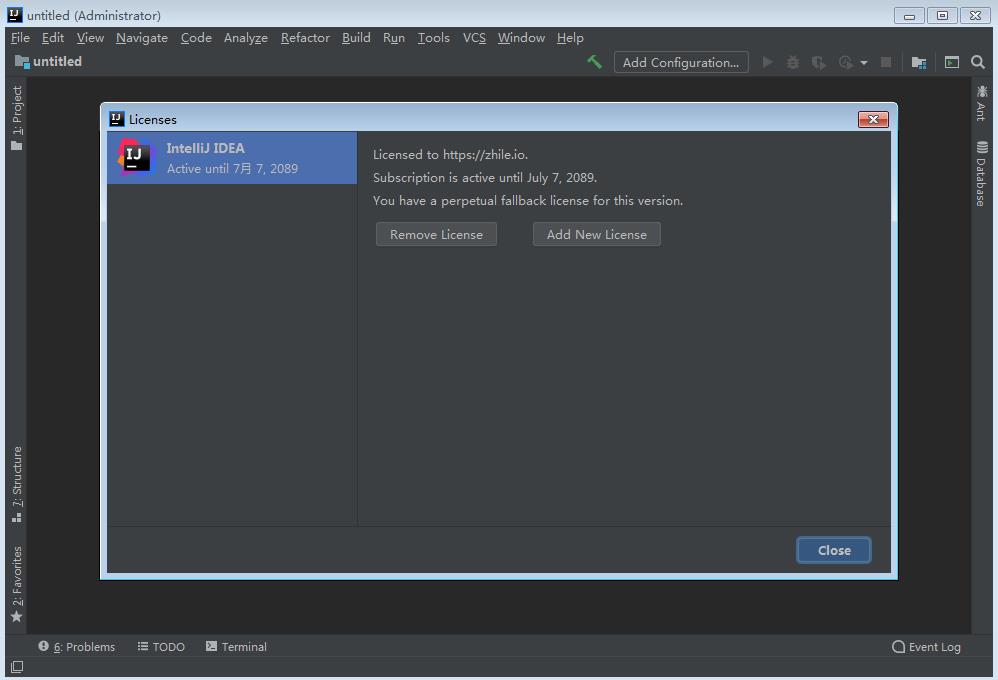The width and height of the screenshot is (998, 680).
Task: Open the Tools menu
Action: 433,38
